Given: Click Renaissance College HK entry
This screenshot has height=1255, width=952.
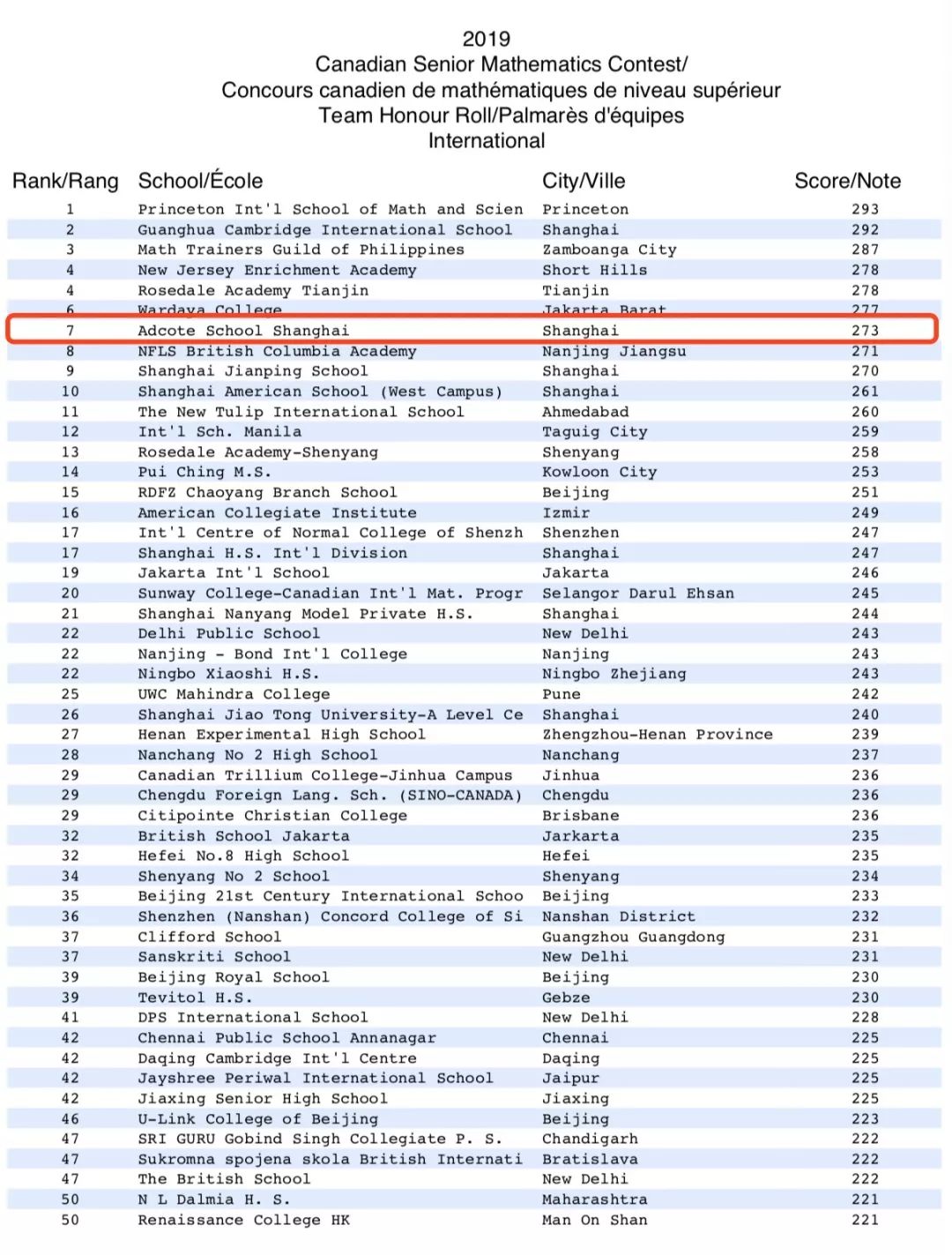Looking at the screenshot, I should click(x=243, y=1220).
